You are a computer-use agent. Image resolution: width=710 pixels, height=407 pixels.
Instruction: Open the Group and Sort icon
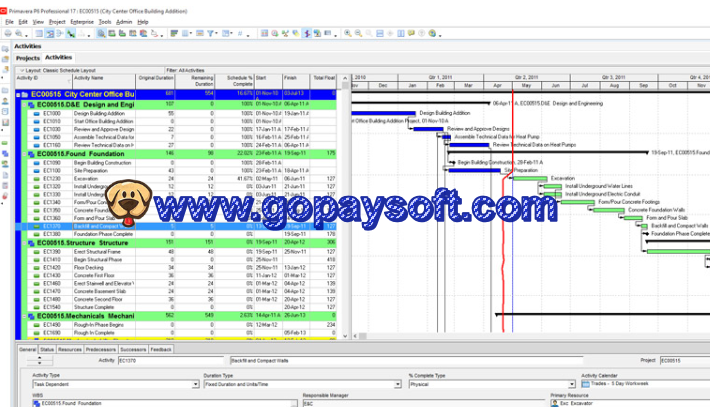tap(225, 34)
